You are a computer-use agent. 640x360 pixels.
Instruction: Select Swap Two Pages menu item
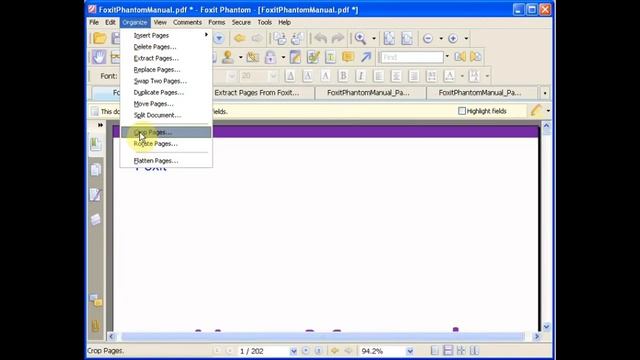tap(166, 81)
